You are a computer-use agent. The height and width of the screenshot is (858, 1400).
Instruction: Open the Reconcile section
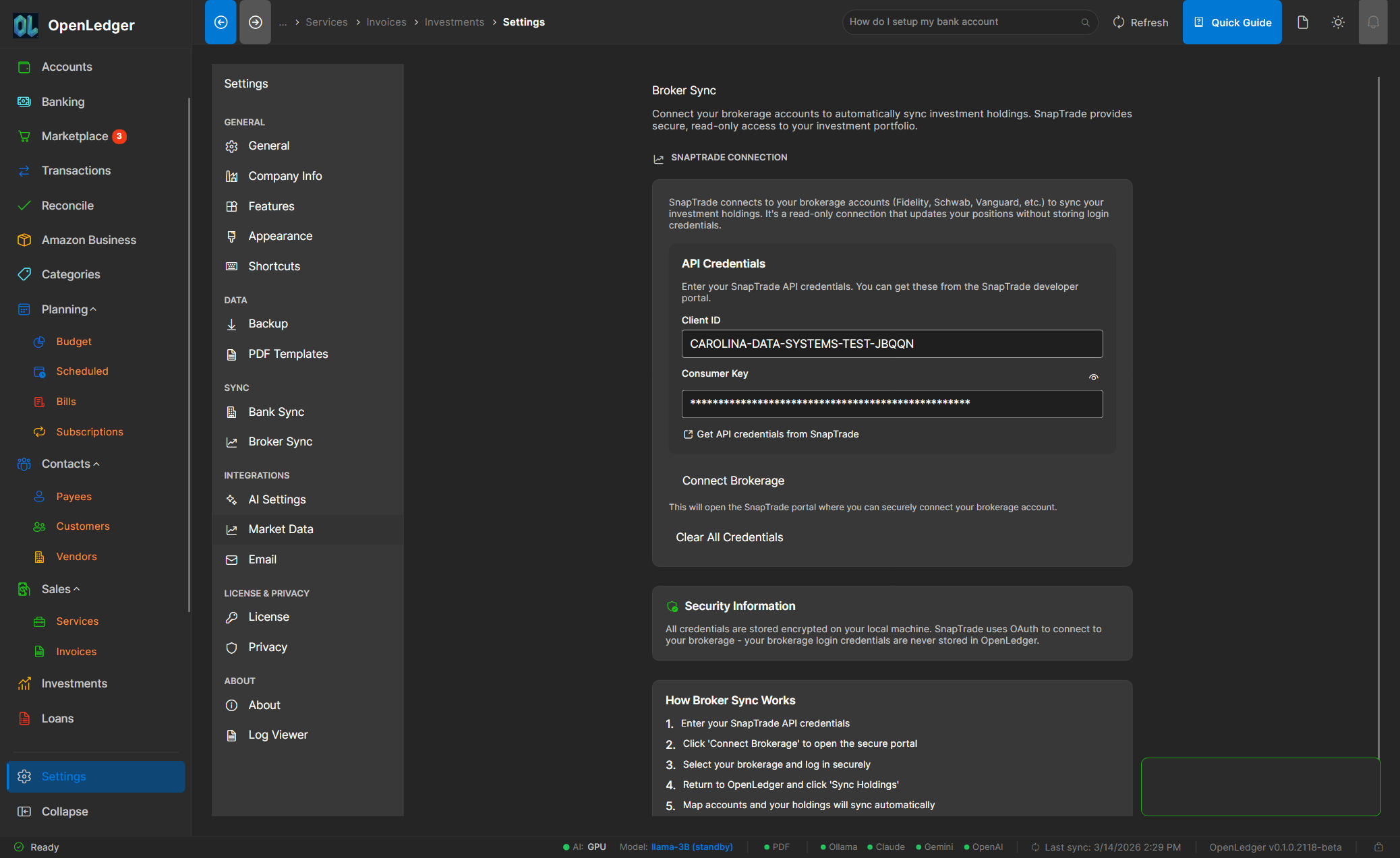[67, 205]
